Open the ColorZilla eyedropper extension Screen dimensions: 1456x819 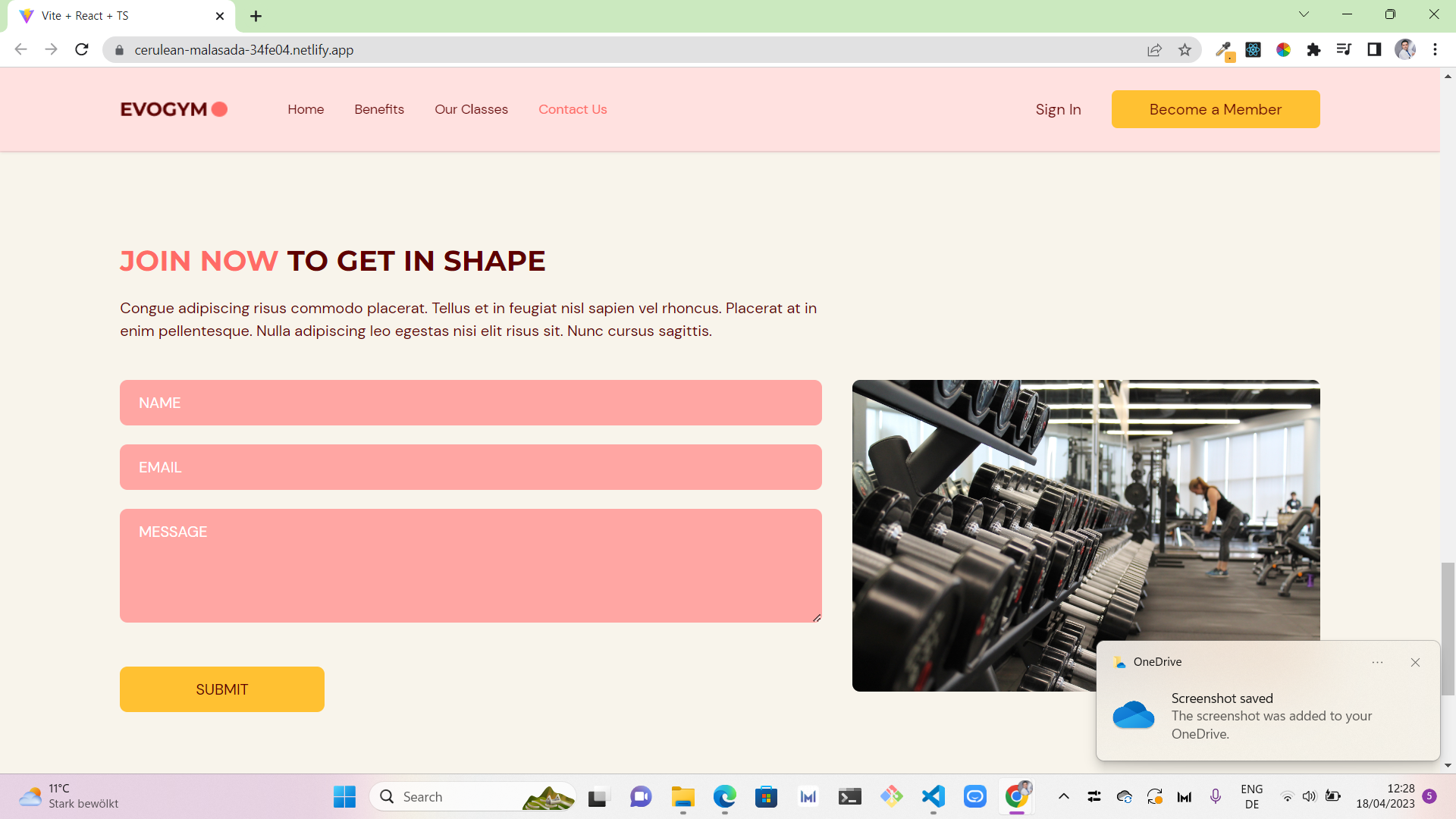pyautogui.click(x=1224, y=50)
